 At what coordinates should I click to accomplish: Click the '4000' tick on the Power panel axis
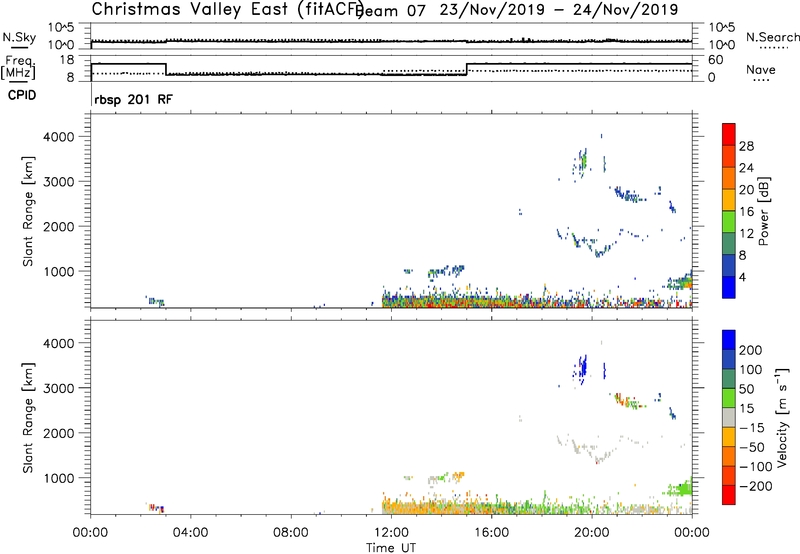point(59,137)
